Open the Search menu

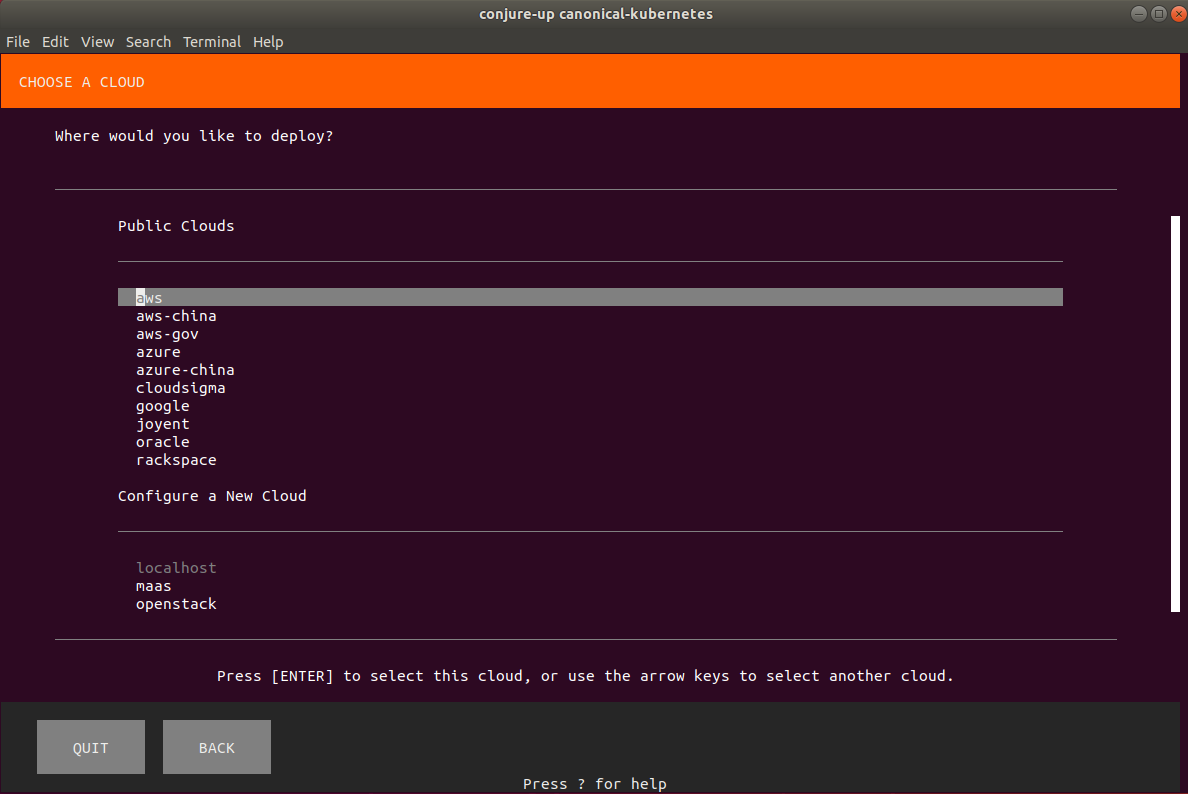point(148,42)
